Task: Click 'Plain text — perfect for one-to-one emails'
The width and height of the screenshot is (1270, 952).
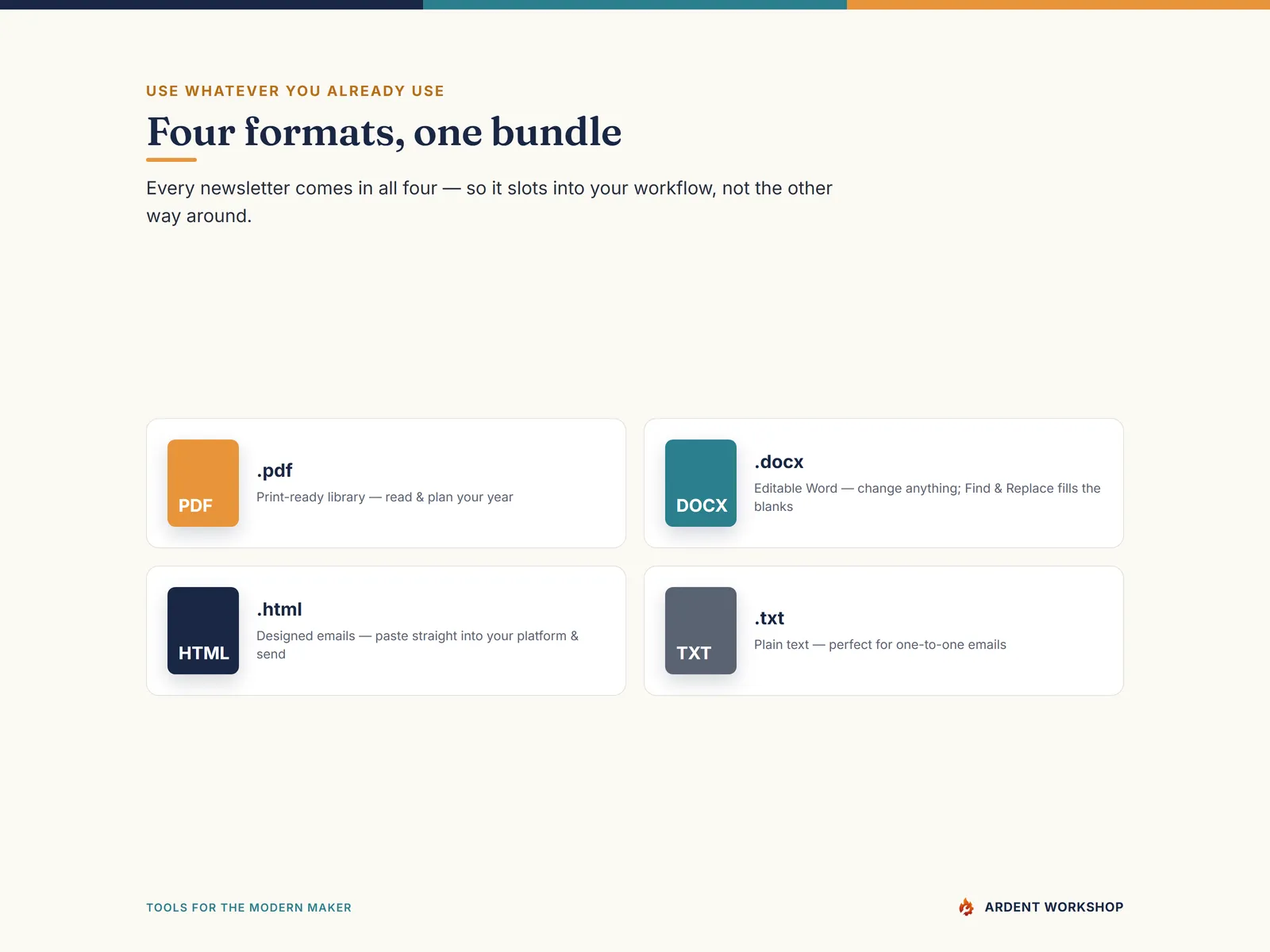Action: coord(880,645)
